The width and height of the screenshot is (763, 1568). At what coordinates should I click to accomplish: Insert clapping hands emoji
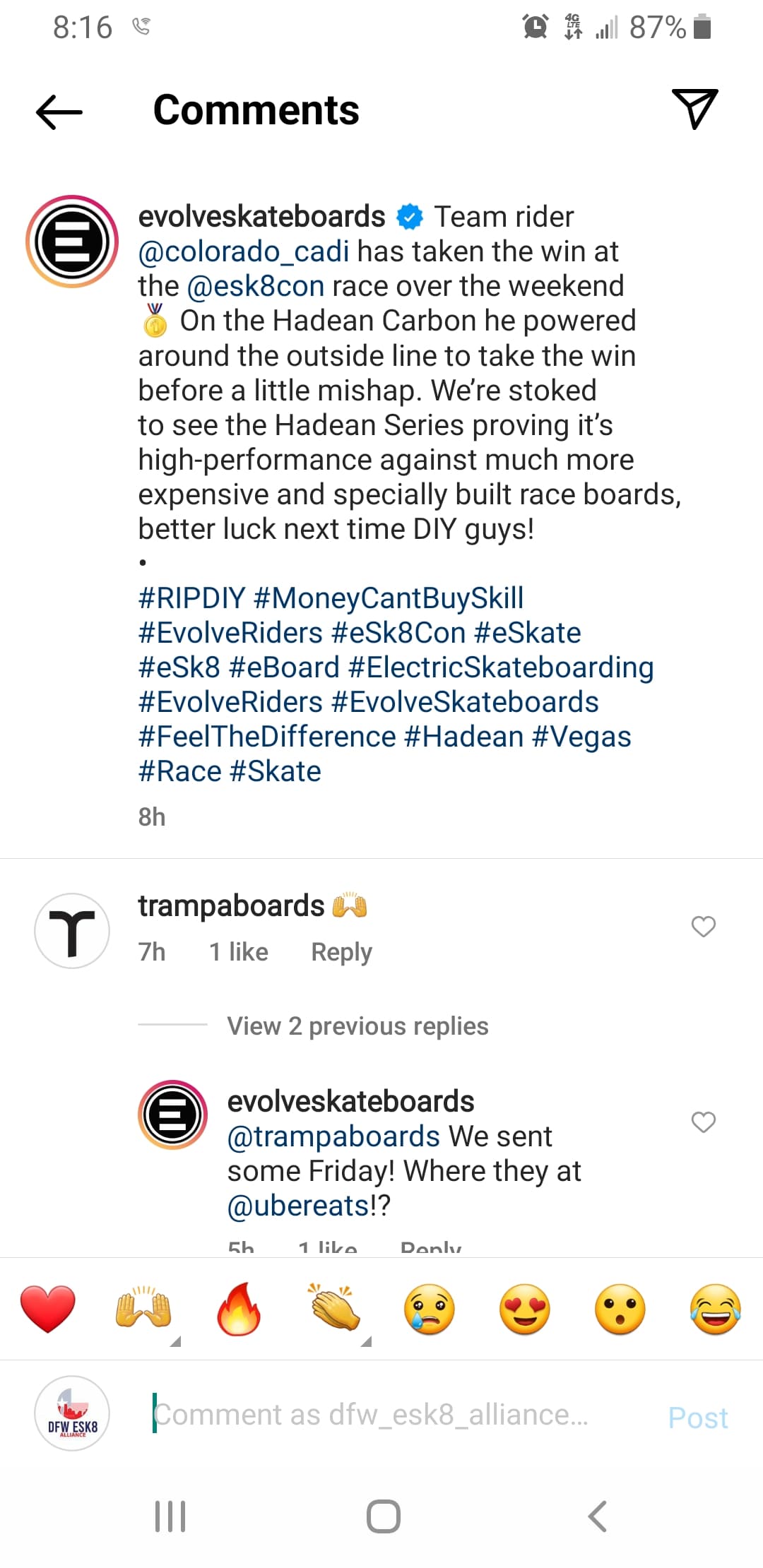pos(334,1309)
